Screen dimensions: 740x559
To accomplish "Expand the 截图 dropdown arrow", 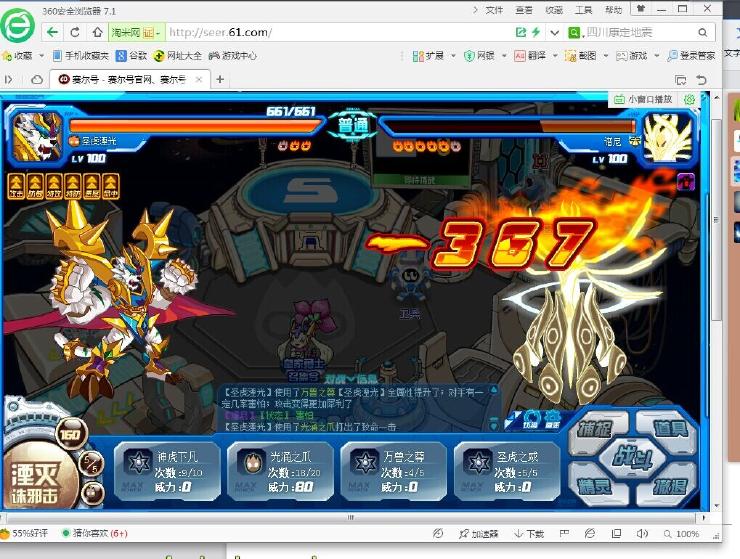I will [x=606, y=56].
